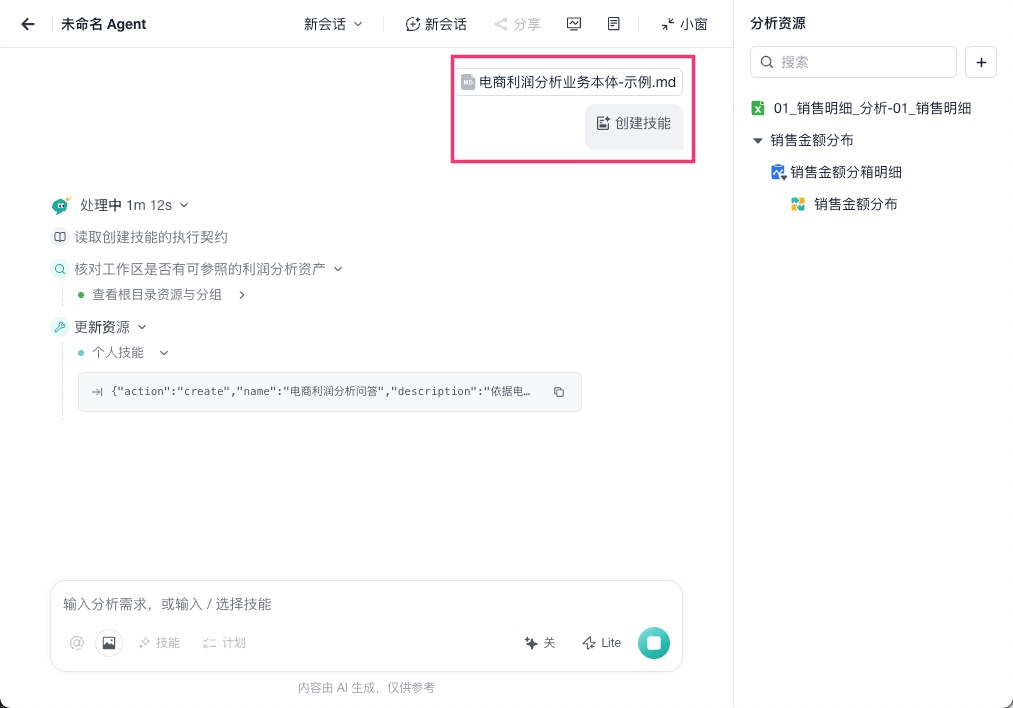Collapse 核对工作区是否有可参照的利润分析资产 step
The width and height of the screenshot is (1013, 708).
click(338, 269)
